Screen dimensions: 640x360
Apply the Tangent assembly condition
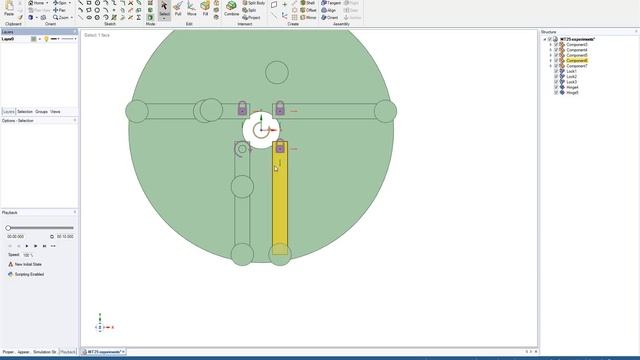coord(331,3)
